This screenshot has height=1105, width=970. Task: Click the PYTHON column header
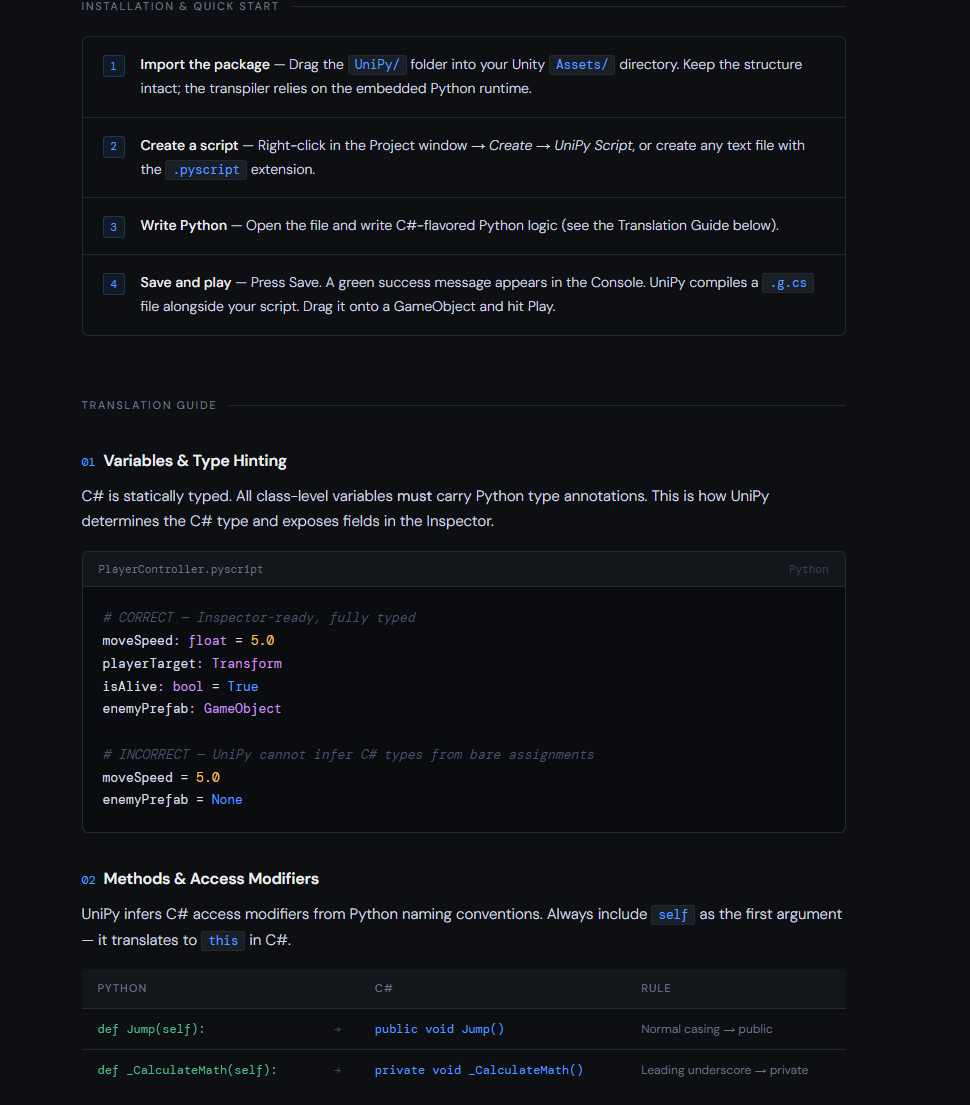122,988
